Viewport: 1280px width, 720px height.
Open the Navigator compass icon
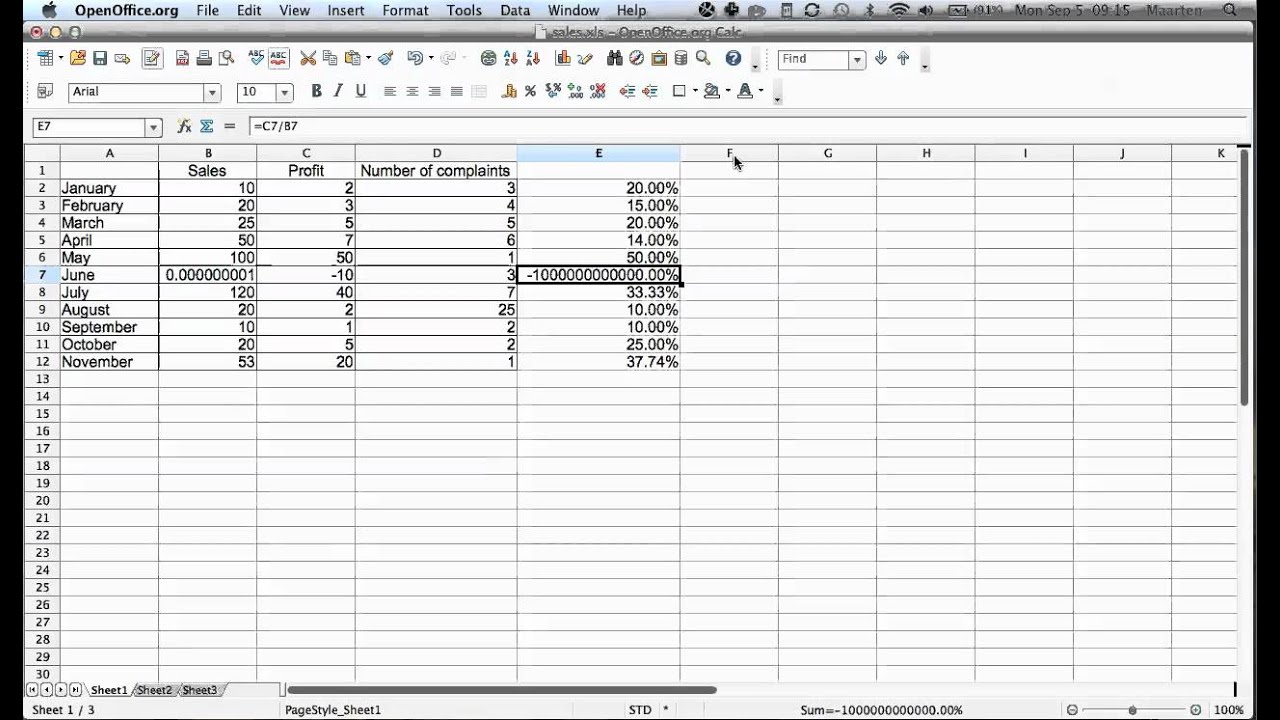pyautogui.click(x=637, y=59)
